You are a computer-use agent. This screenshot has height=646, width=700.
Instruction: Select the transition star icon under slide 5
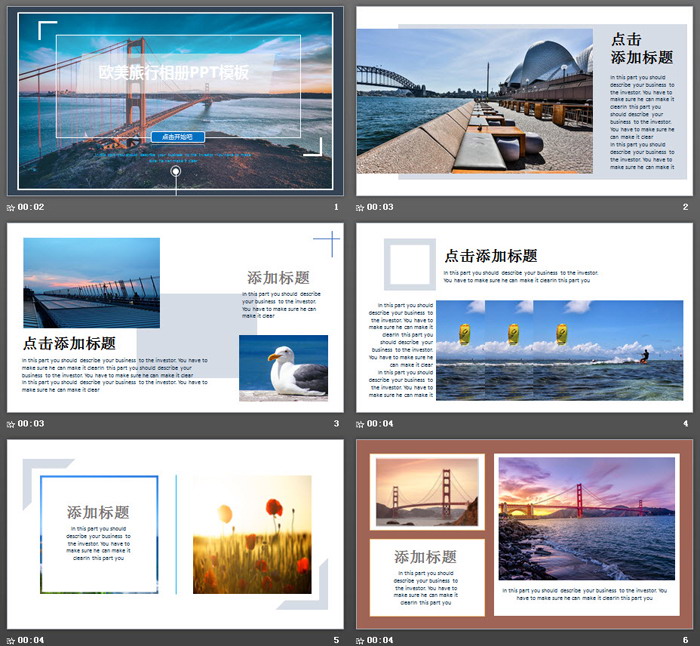pyautogui.click(x=11, y=639)
